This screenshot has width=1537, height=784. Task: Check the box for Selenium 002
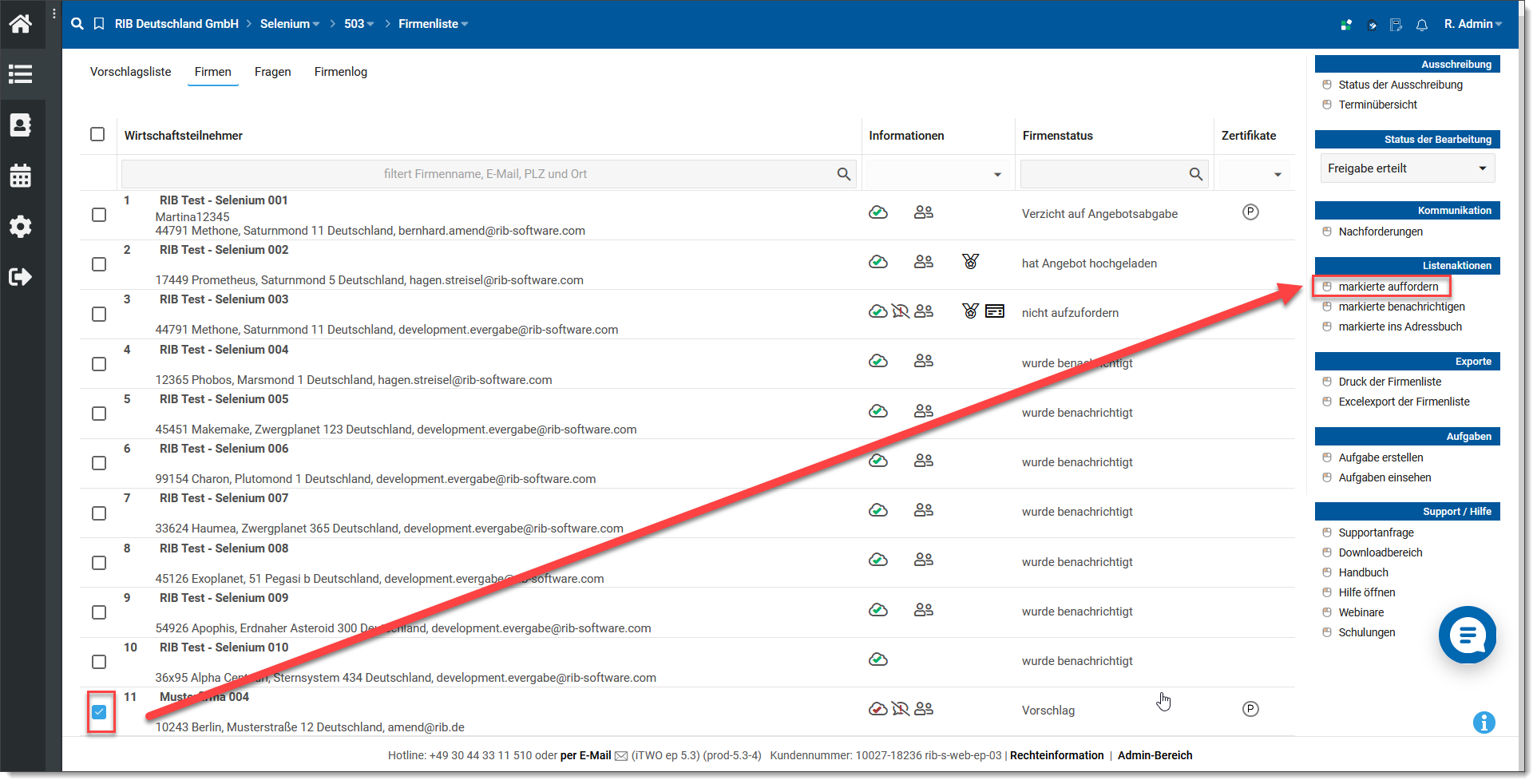99,264
